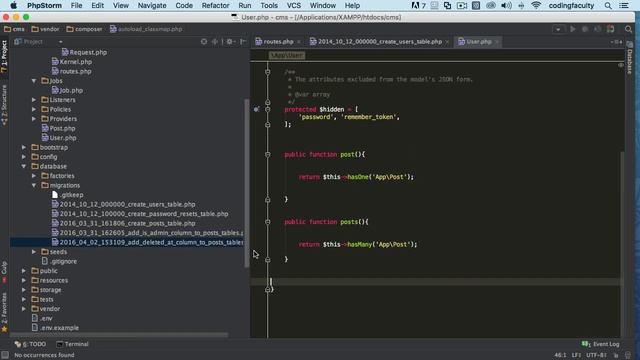Screen dimensions: 640x360
Task: Collapse the migrations folder
Action: coord(34,185)
